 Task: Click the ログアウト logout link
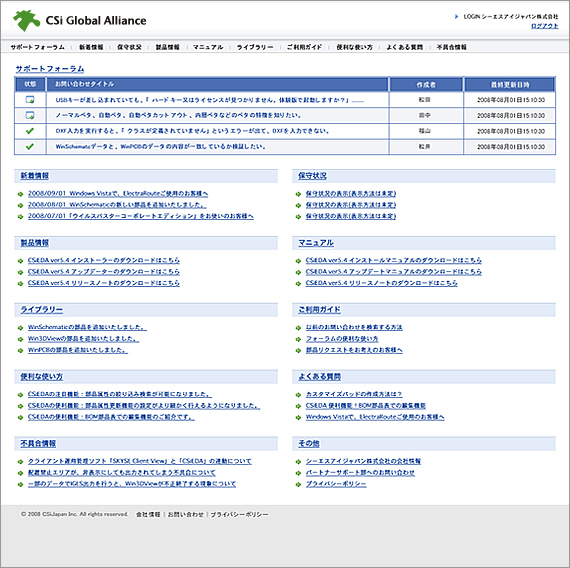click(544, 26)
